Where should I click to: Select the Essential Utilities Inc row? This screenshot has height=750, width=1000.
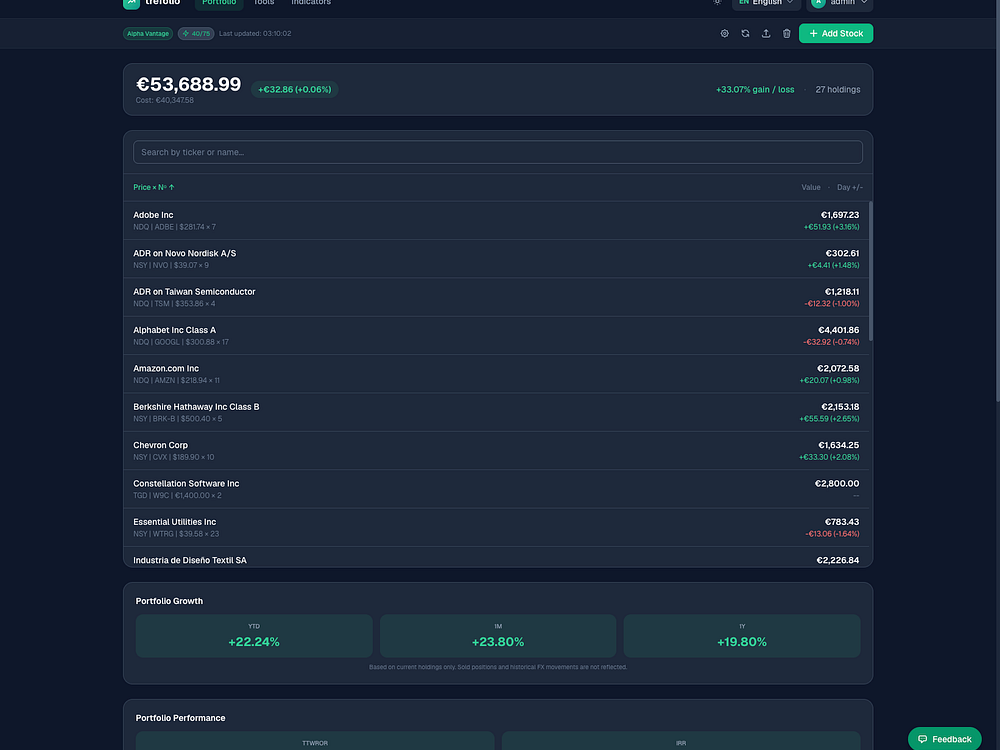[x=497, y=527]
